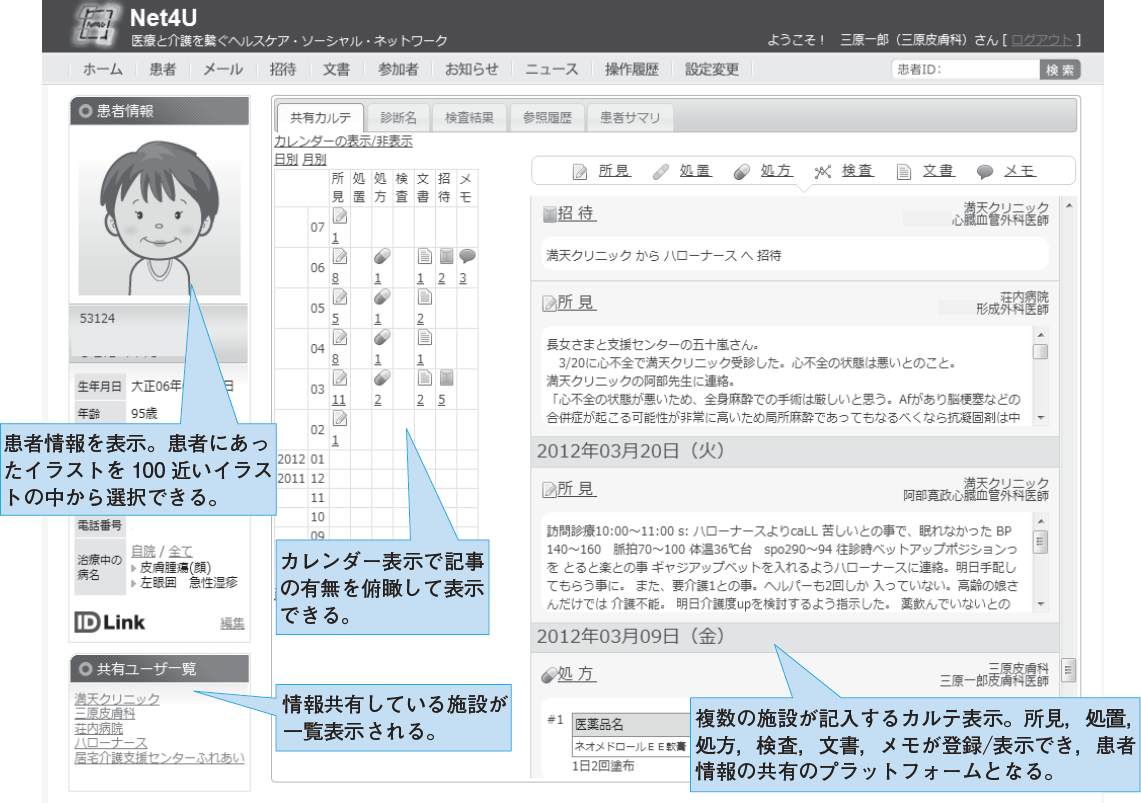
Task: Toggle カレンダーの表示/非表示 link
Action: pos(343,141)
